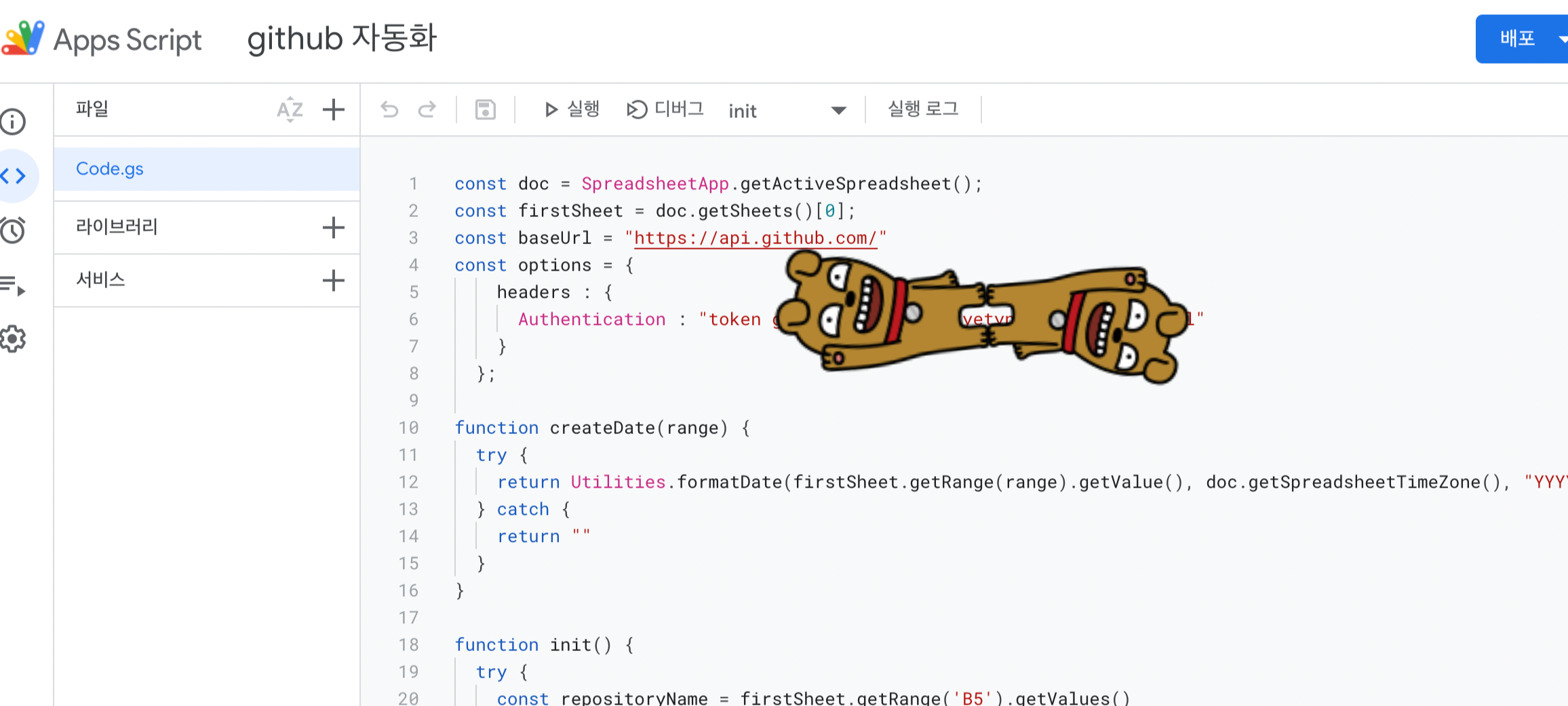The image size is (1568, 706).
Task: Click firstSheet declaration on line 2
Action: coord(570,211)
